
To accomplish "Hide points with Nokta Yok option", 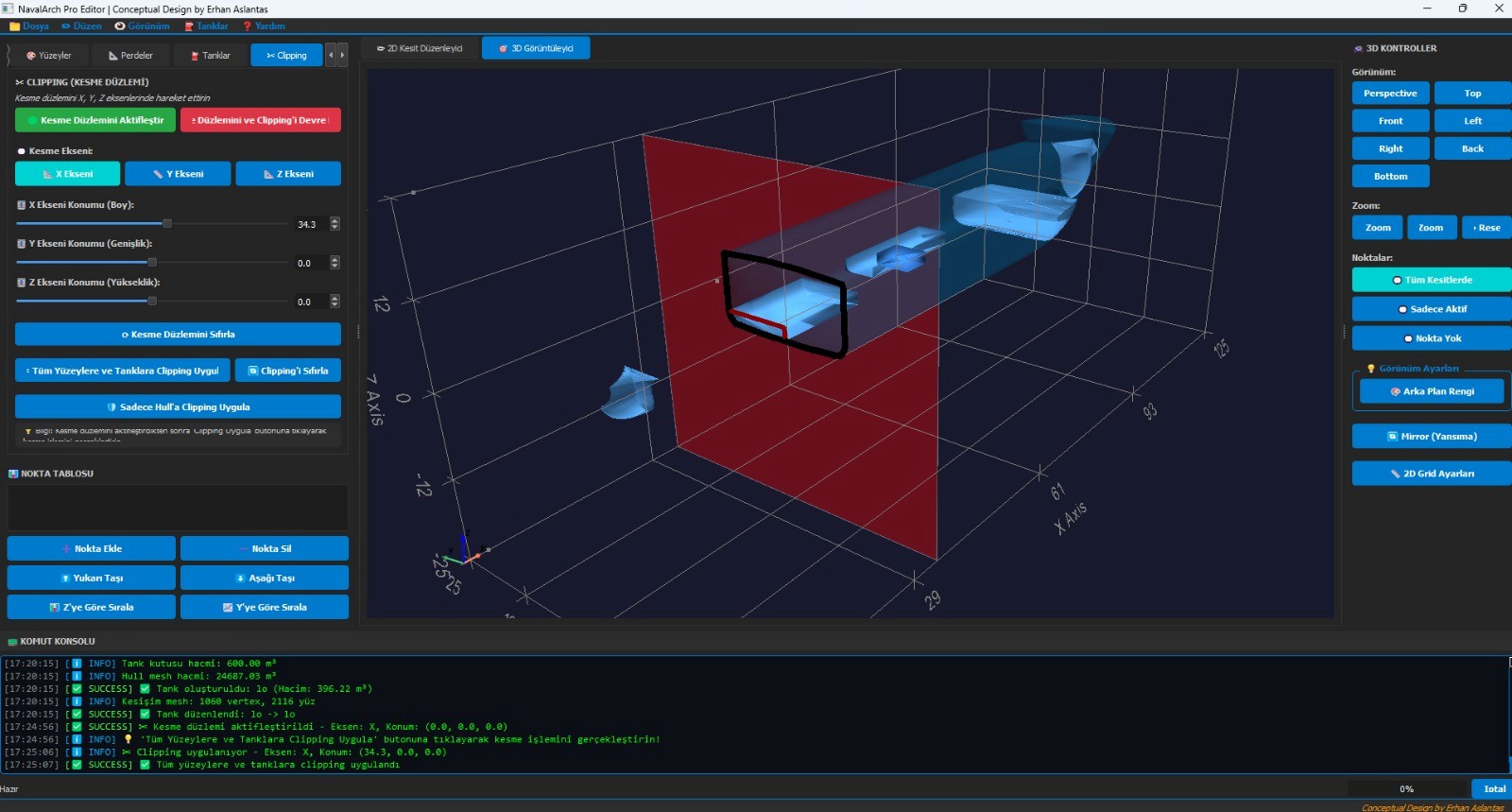I will pyautogui.click(x=1432, y=338).
